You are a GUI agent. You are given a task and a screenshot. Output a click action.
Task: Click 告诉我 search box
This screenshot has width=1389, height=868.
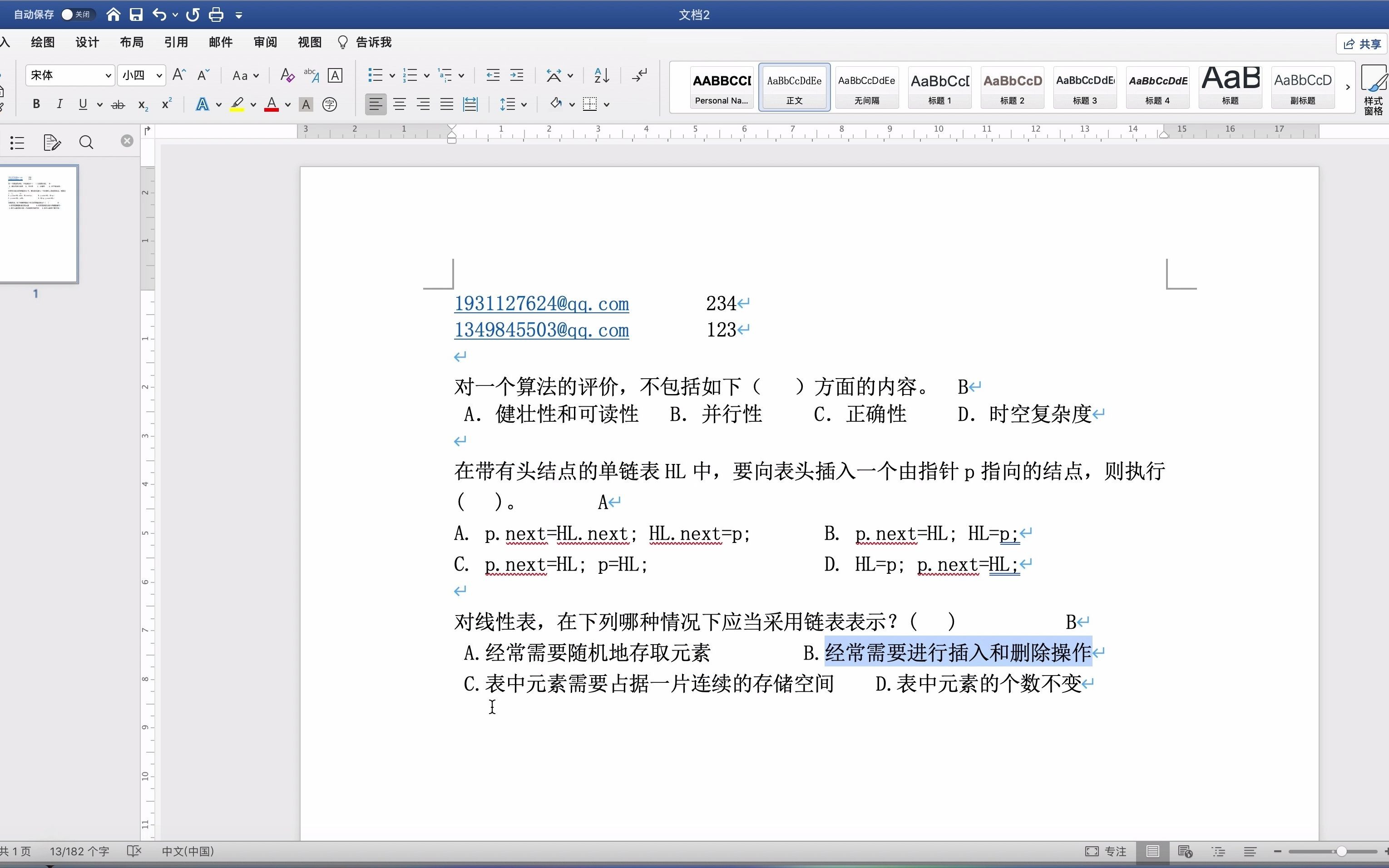tap(365, 42)
